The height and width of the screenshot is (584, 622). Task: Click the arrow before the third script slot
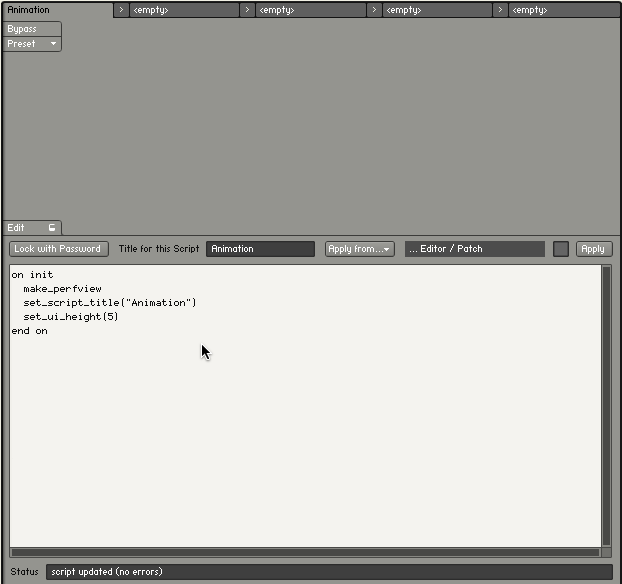247,10
